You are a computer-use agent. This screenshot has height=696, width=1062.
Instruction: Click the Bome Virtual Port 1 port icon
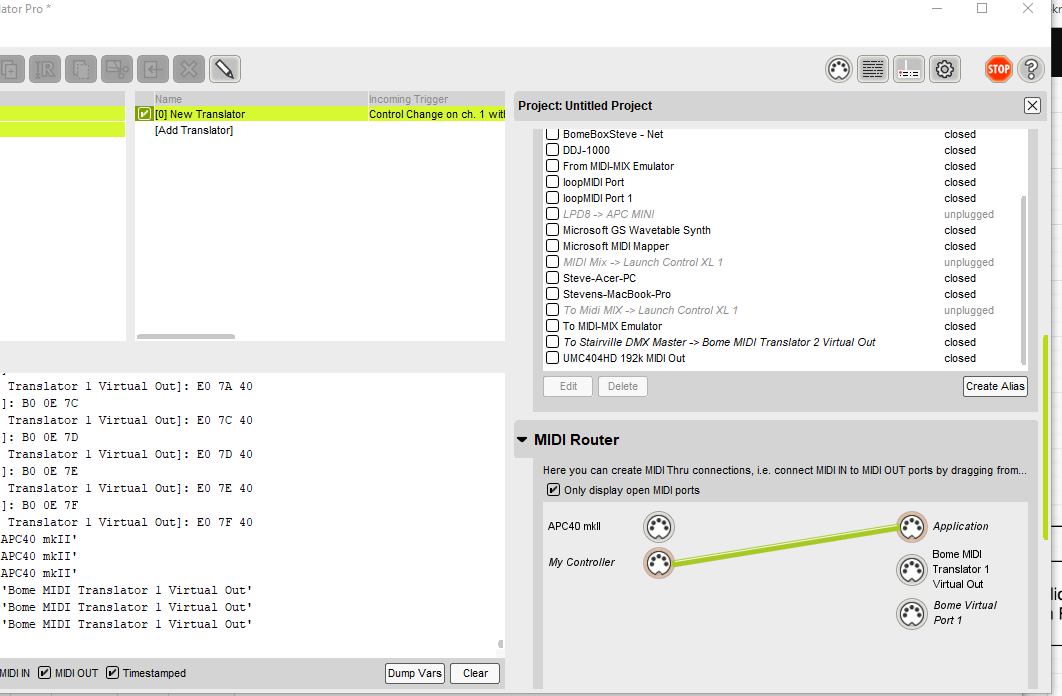tap(912, 613)
